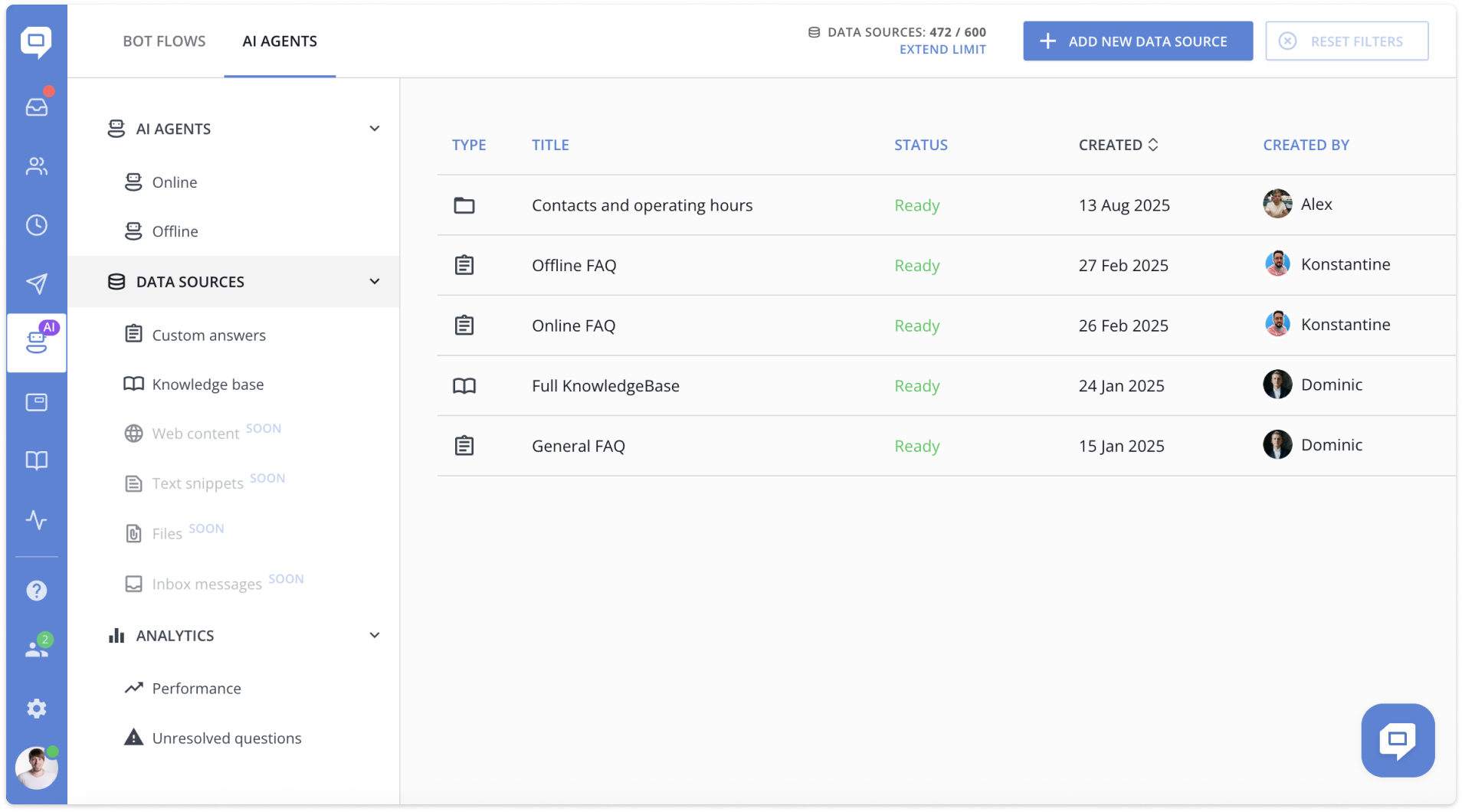Open the 'Online FAQ' row title
1462x812 pixels.
[574, 326]
